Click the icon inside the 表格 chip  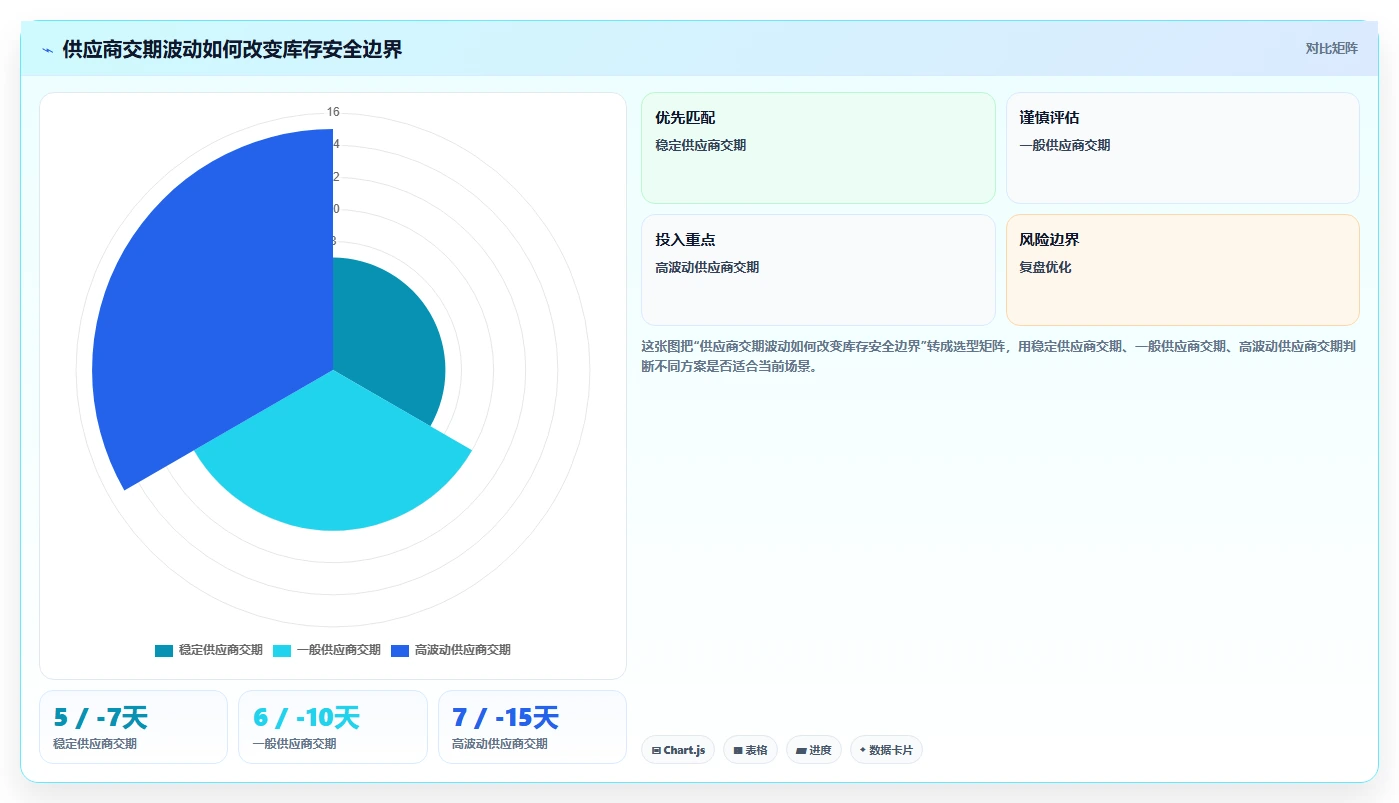738,750
